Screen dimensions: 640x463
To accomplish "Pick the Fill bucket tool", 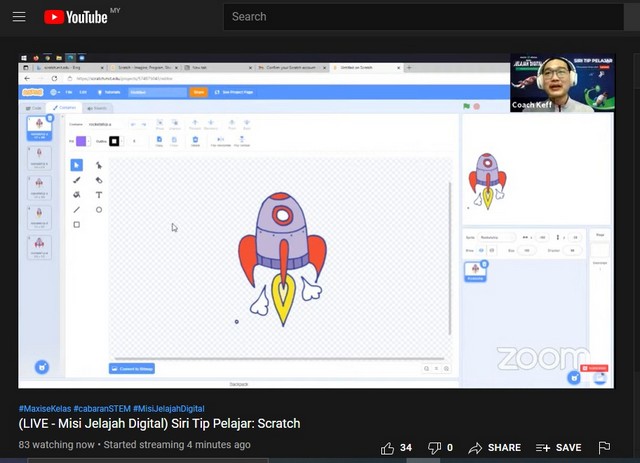I will coord(77,195).
